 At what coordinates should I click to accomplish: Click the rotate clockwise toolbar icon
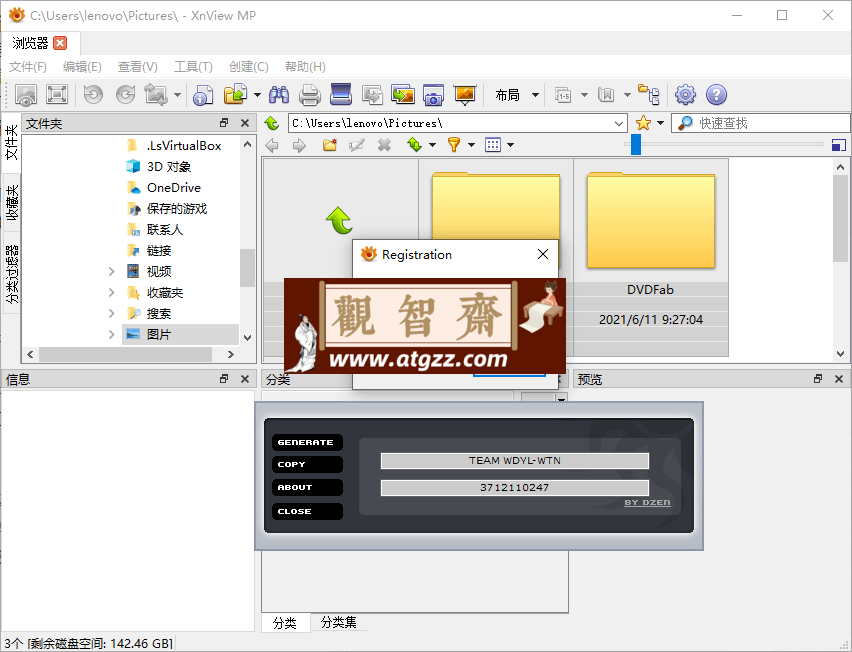coord(126,95)
